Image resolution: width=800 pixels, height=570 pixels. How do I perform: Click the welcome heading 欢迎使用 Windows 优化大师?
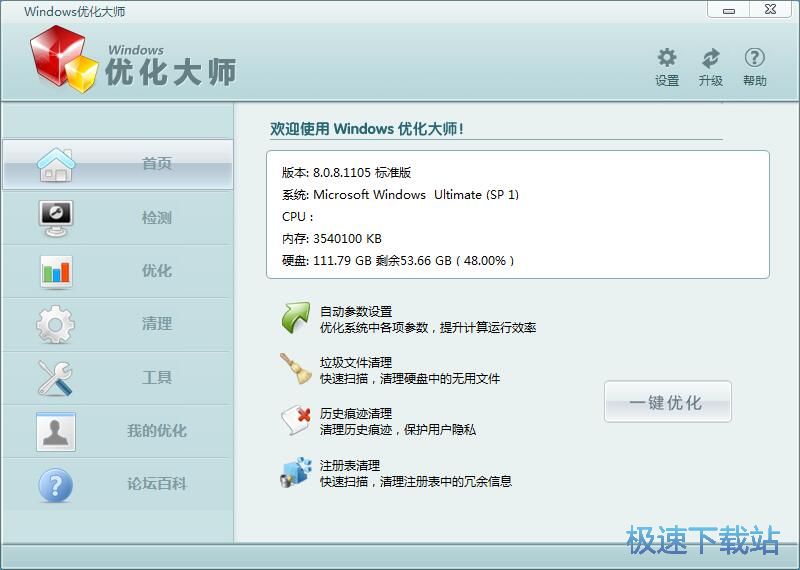pyautogui.click(x=367, y=129)
